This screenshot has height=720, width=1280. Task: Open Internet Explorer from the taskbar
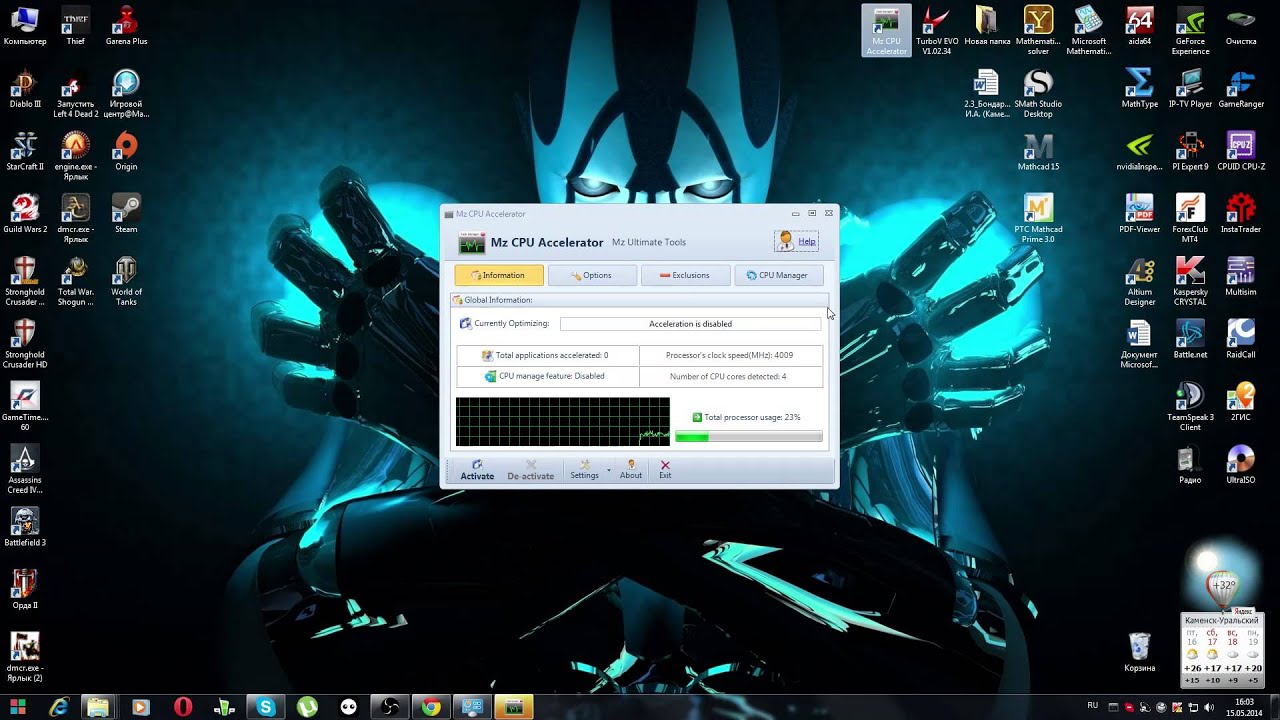click(59, 707)
